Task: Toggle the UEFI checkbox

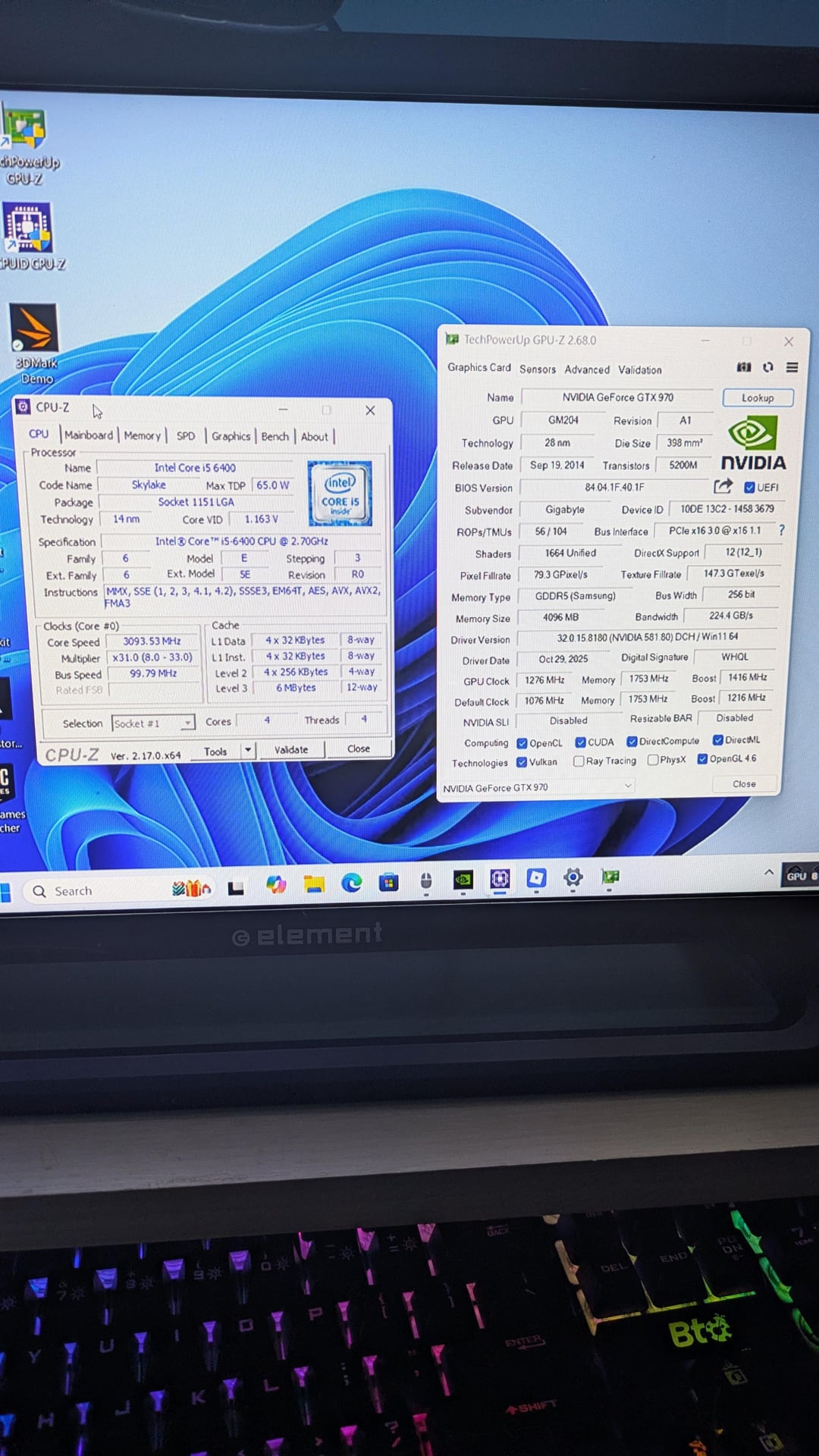Action: coord(749,487)
